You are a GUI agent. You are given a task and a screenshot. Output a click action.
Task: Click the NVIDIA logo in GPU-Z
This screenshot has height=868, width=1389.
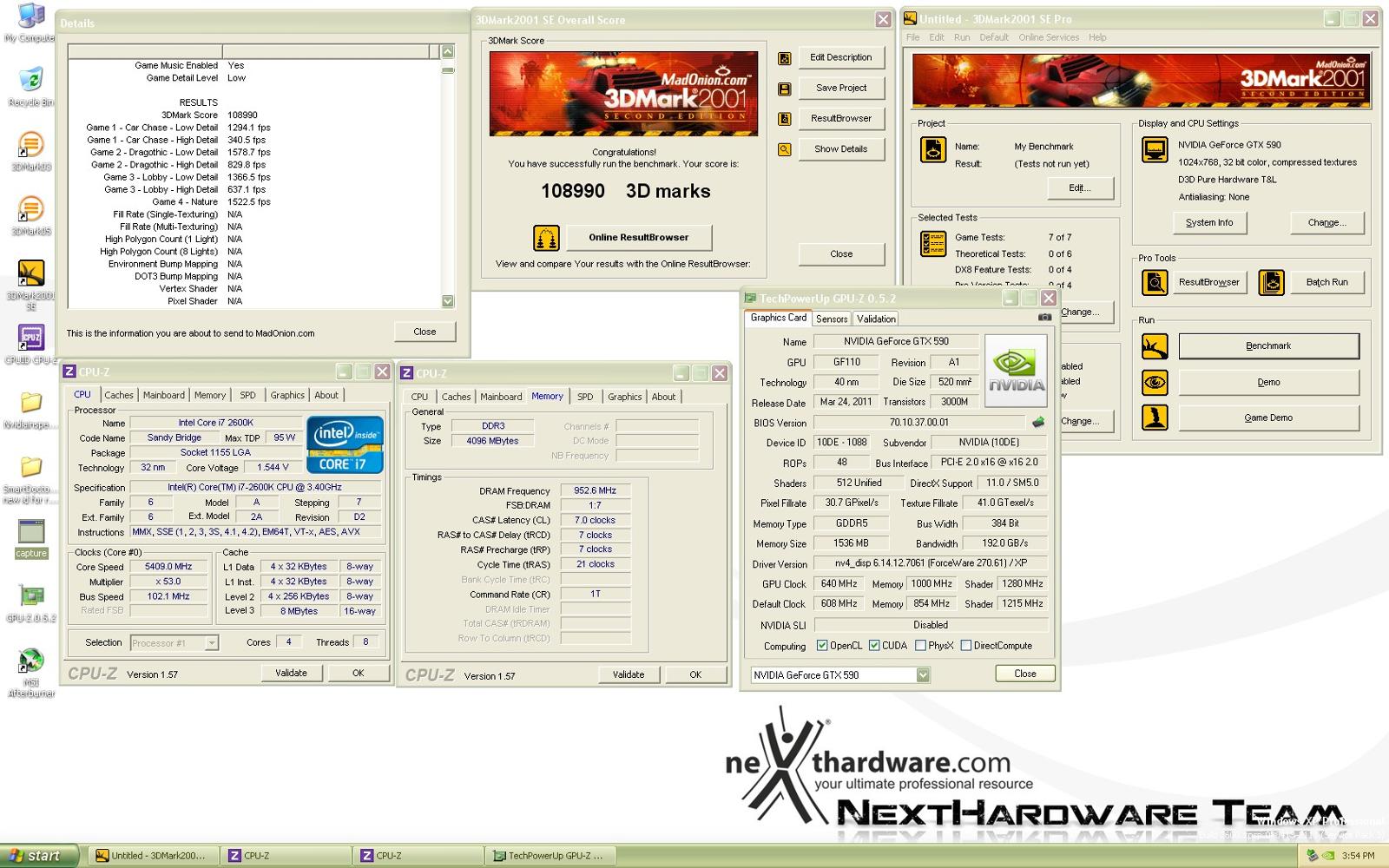[1016, 372]
